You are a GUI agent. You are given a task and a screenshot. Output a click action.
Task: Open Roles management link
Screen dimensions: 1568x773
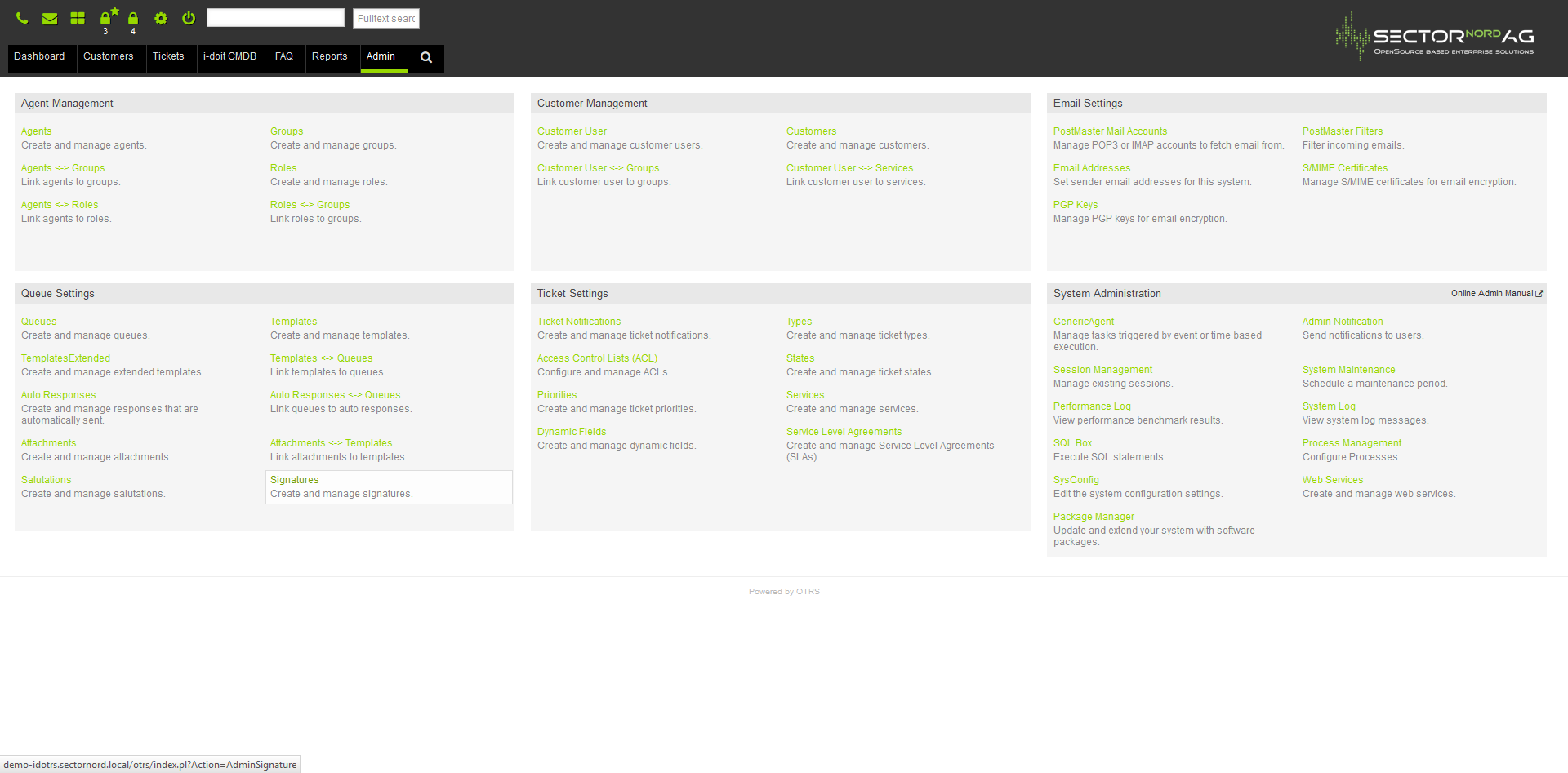pos(283,168)
